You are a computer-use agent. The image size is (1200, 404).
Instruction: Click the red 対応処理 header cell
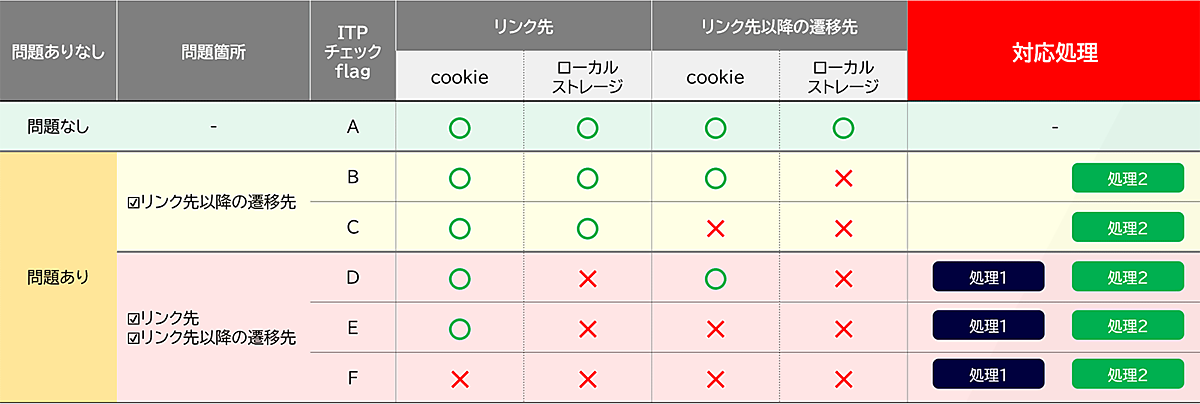click(x=1053, y=52)
